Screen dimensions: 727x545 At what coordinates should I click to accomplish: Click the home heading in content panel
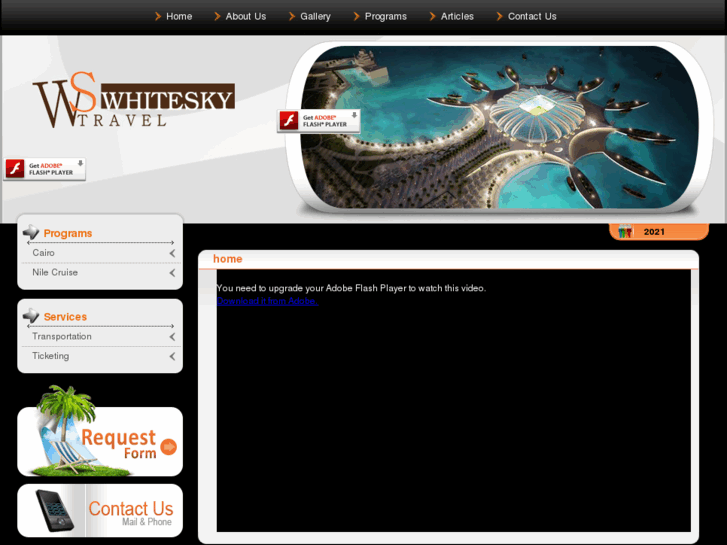tap(228, 259)
